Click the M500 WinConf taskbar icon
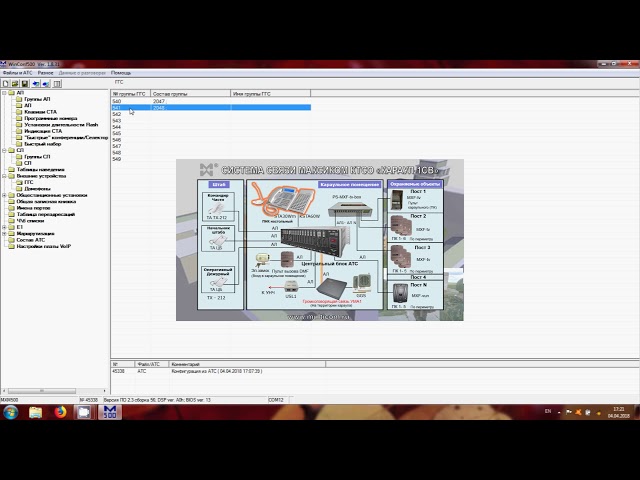The width and height of the screenshot is (640, 480). (x=110, y=412)
